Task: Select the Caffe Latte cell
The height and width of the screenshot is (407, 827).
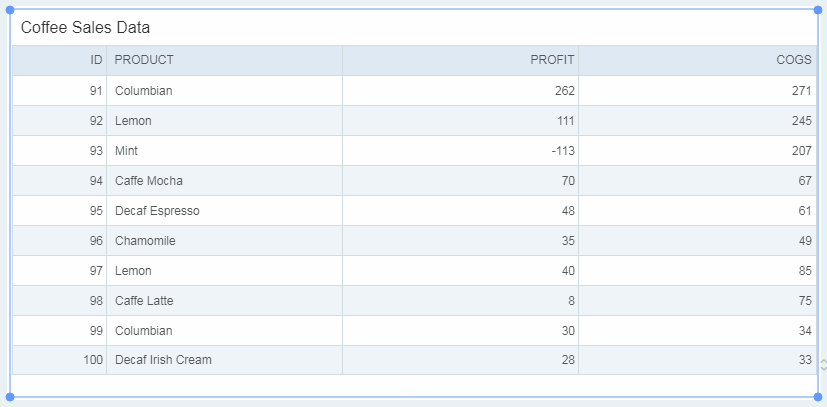Action: click(x=224, y=301)
